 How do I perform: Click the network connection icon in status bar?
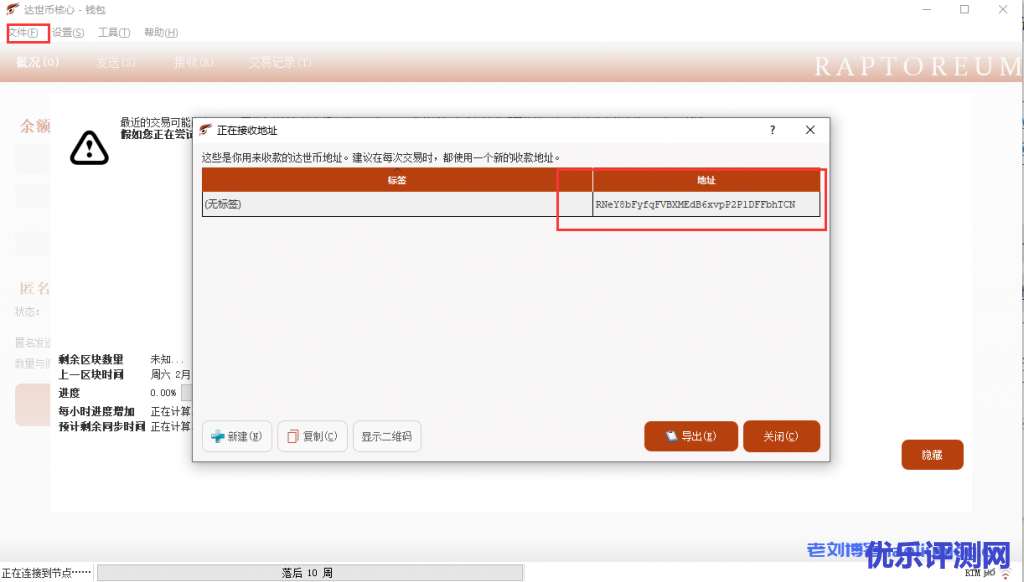point(1005,574)
